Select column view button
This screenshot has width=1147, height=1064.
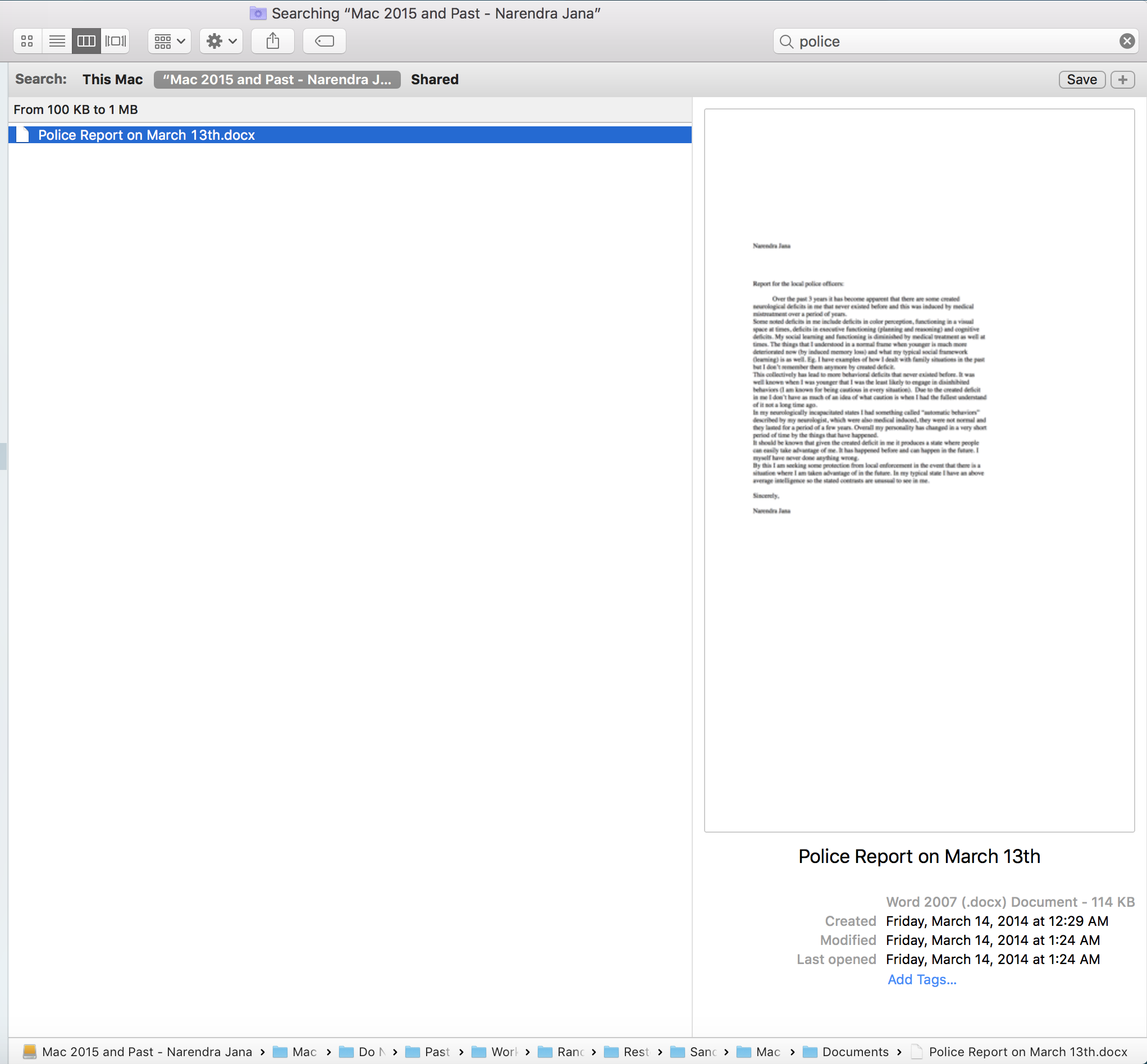click(x=86, y=41)
